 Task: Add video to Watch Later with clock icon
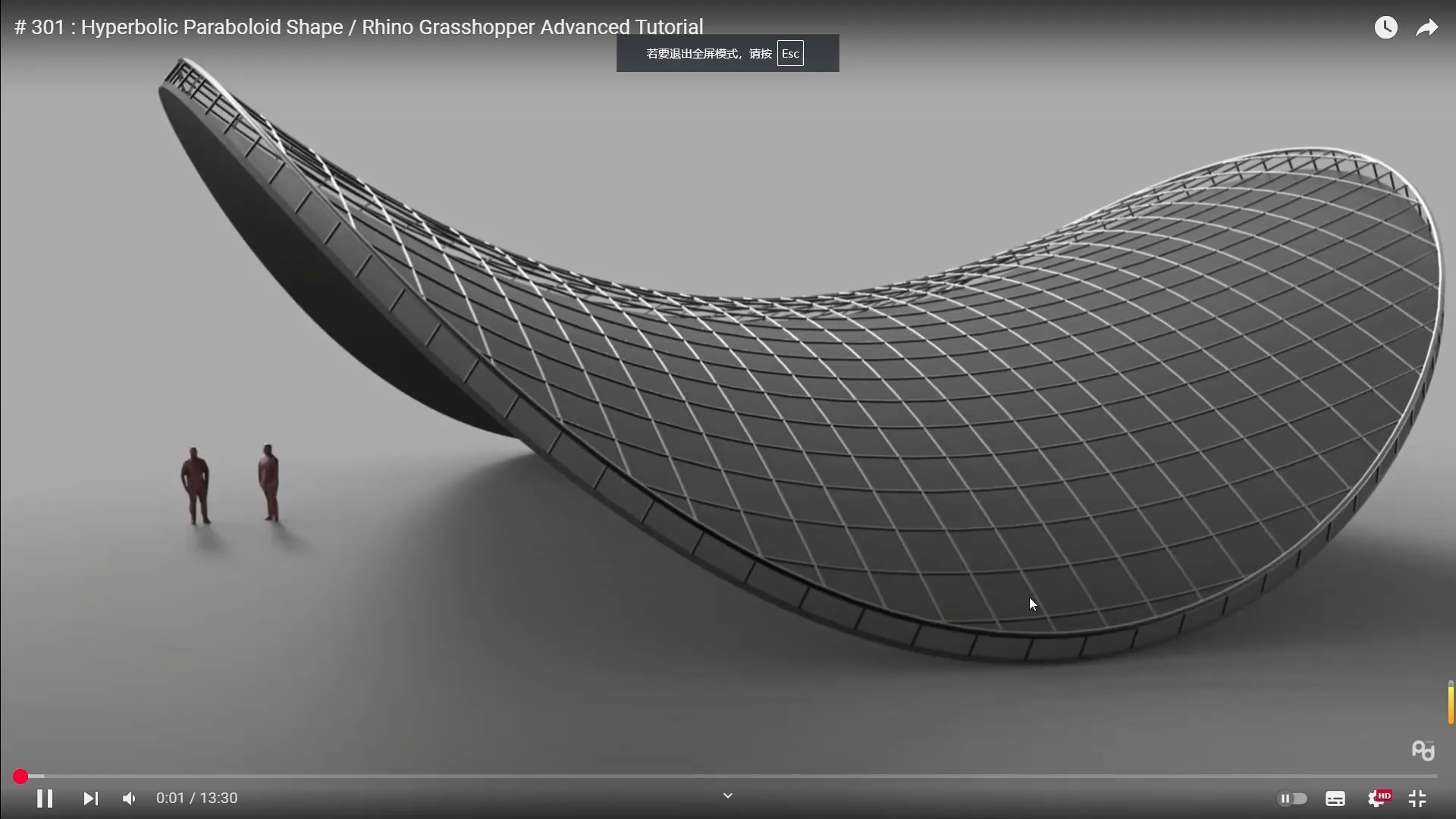coord(1385,28)
